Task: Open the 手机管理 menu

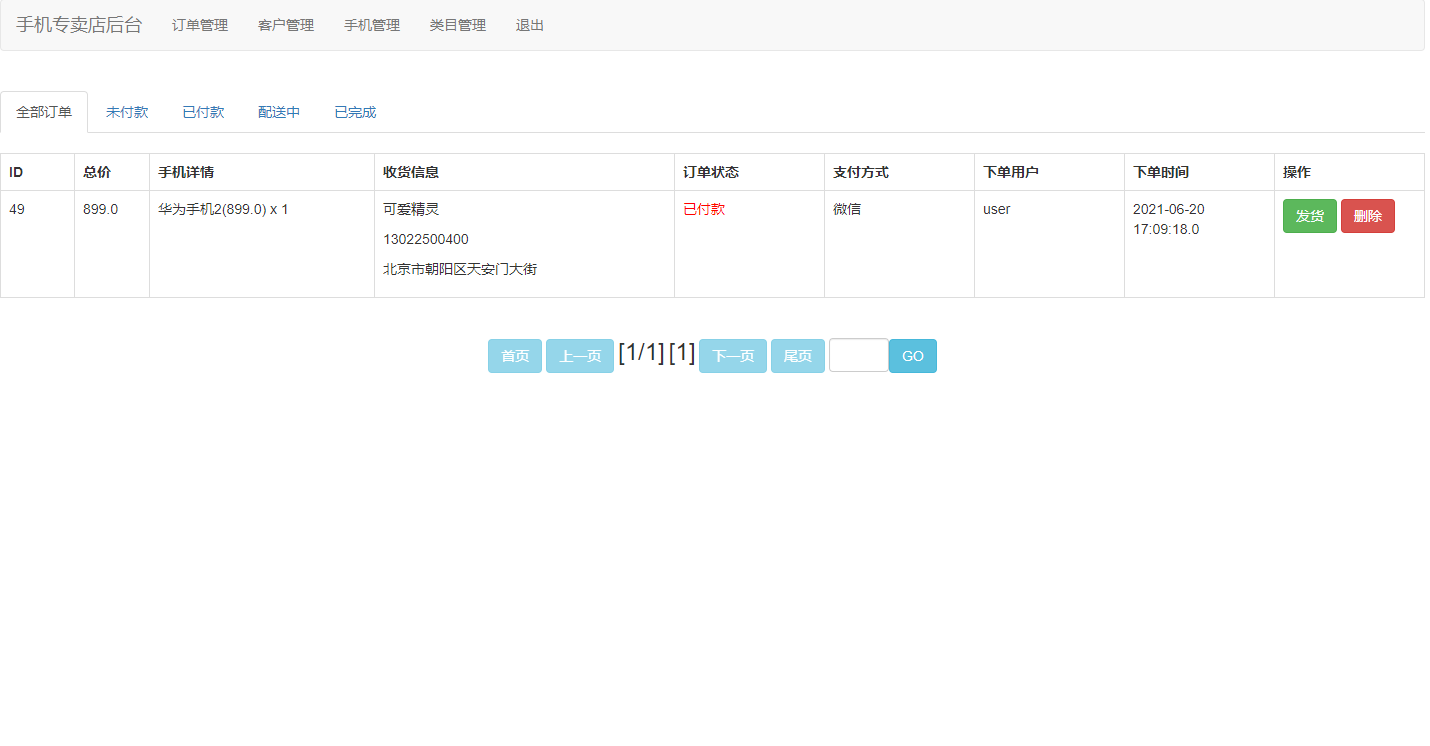Action: [x=371, y=25]
